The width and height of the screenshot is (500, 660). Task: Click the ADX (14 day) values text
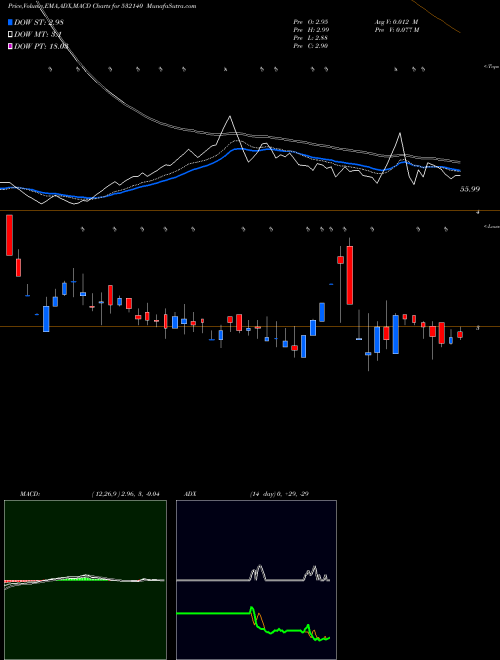click(x=279, y=494)
